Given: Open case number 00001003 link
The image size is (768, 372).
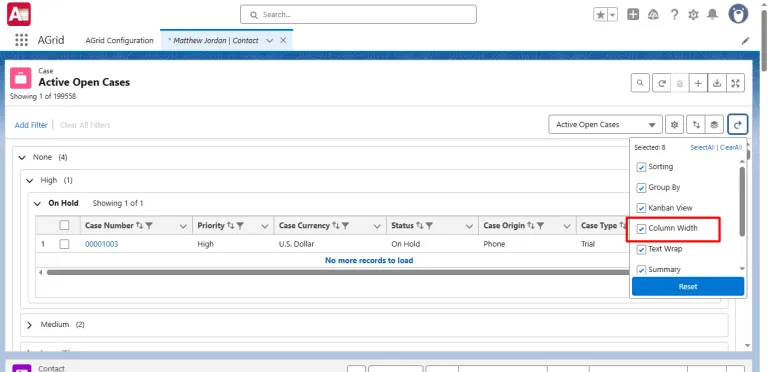Looking at the screenshot, I should coord(101,244).
